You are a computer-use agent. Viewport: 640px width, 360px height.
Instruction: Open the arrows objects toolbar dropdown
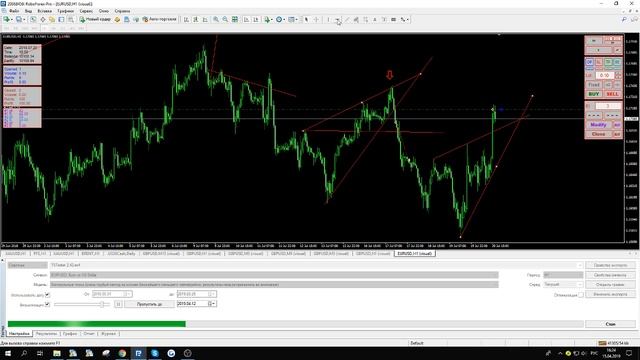tap(404, 19)
